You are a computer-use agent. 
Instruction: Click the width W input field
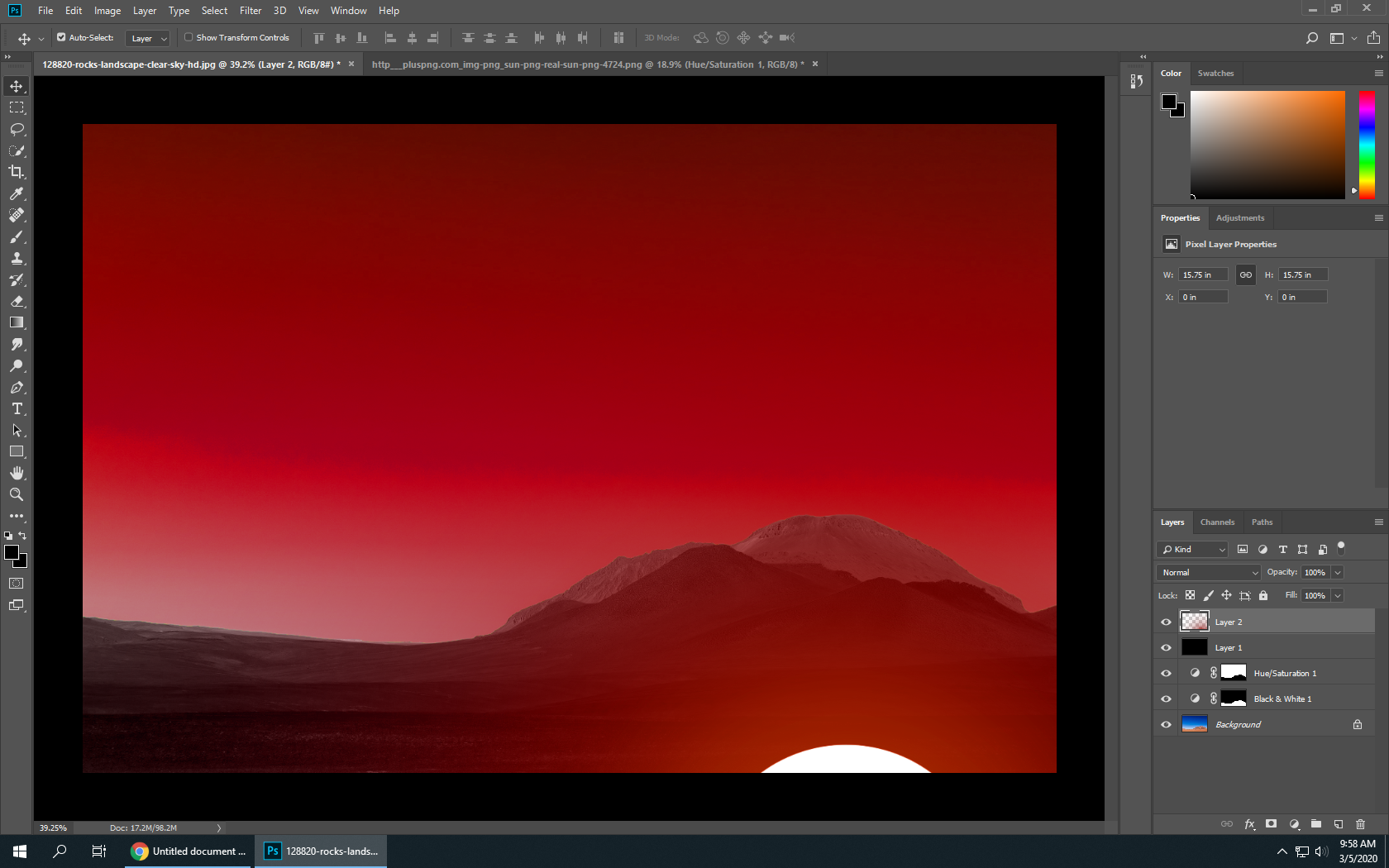1203,274
